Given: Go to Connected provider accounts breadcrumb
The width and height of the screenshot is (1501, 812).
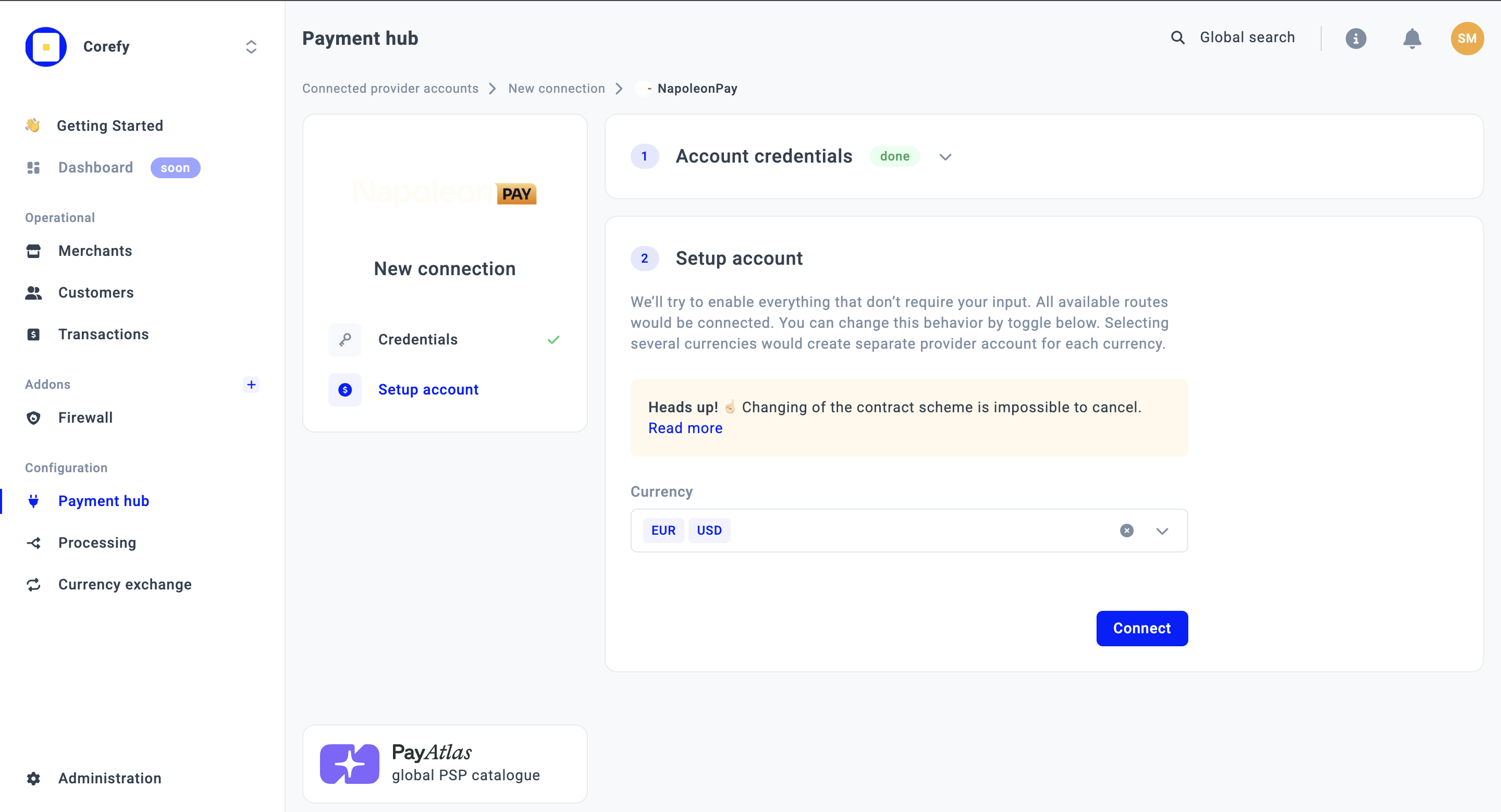Looking at the screenshot, I should [x=390, y=89].
